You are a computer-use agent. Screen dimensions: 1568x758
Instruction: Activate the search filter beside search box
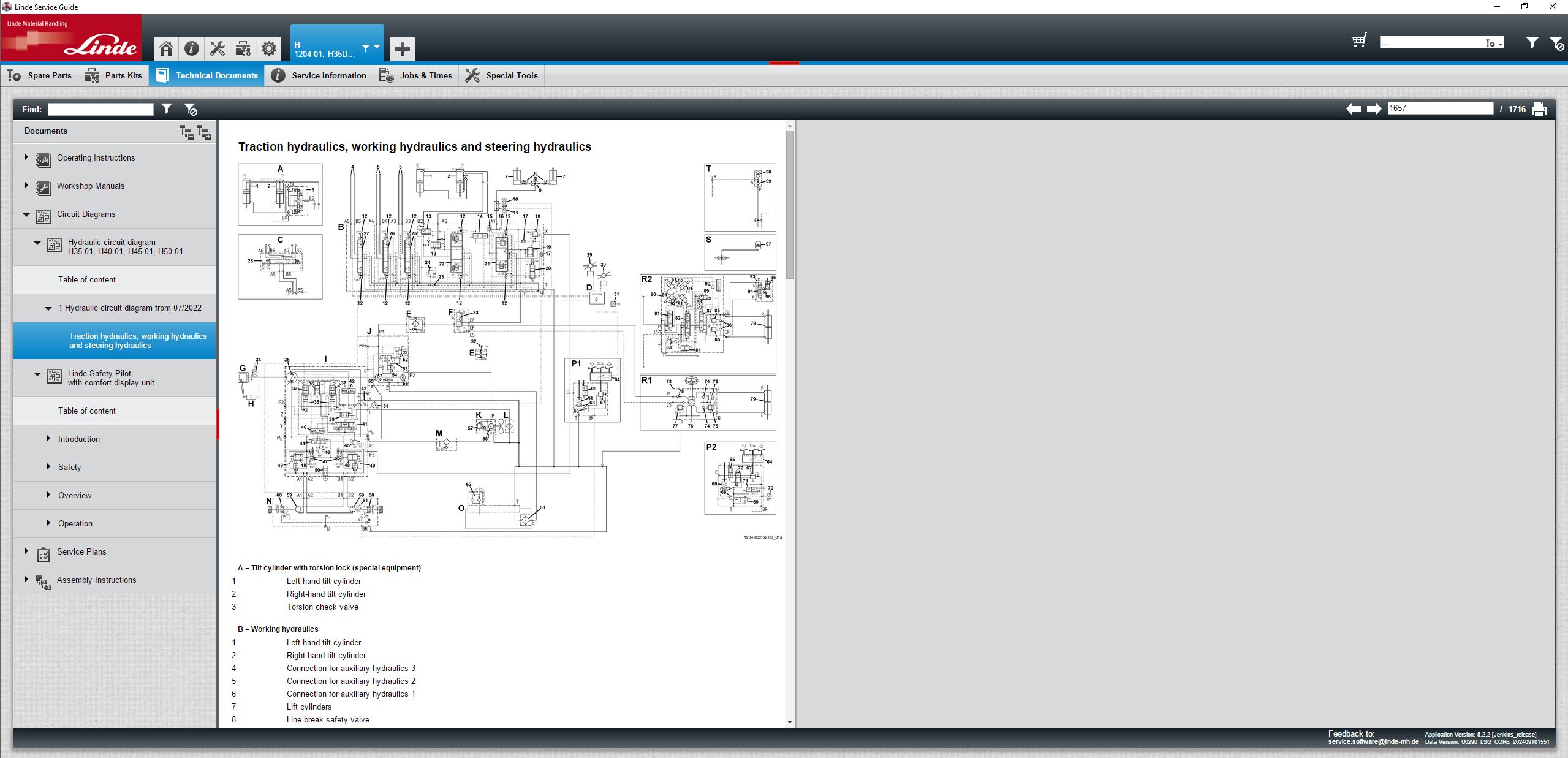tap(1532, 43)
